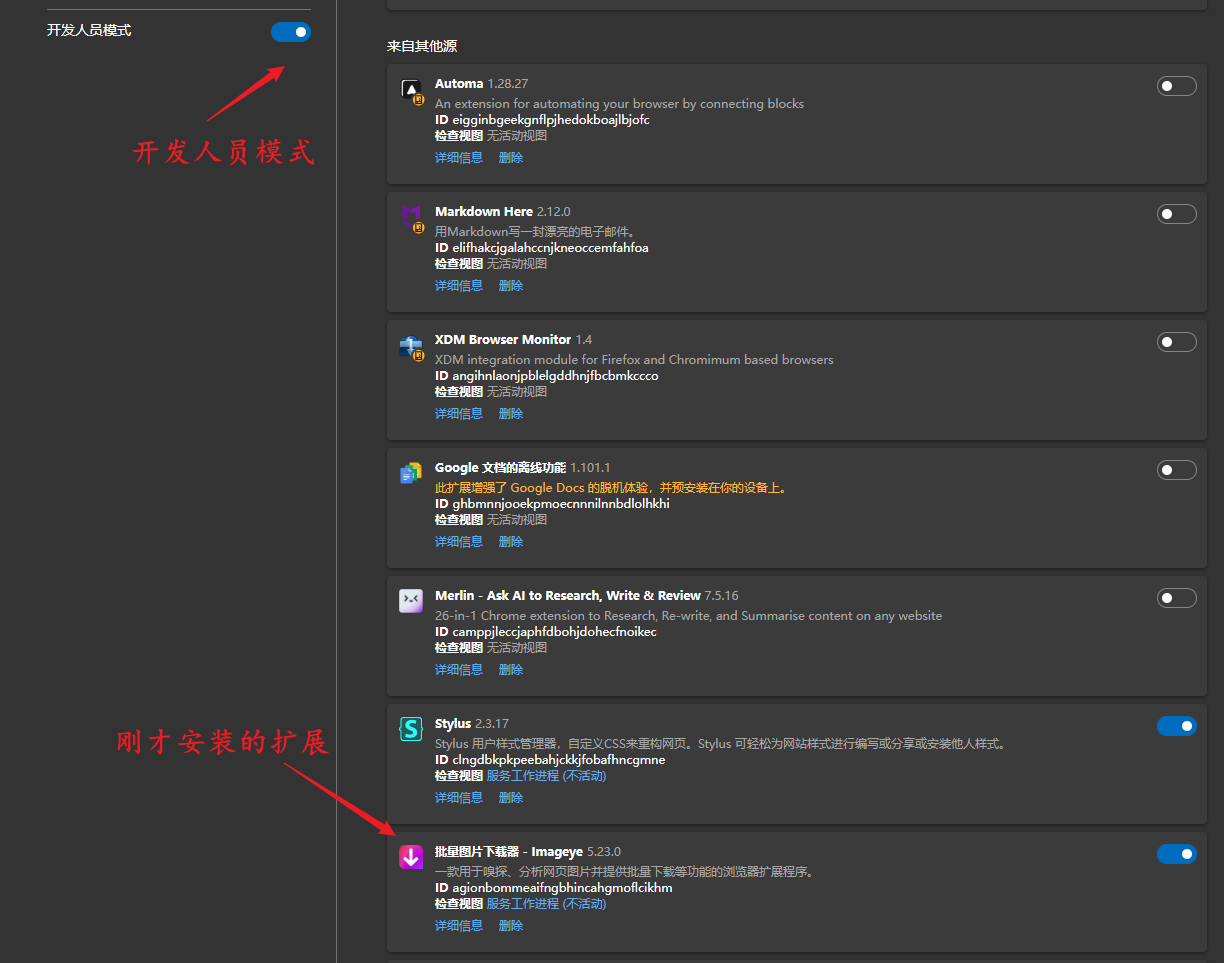Click 删除 to remove Automa
This screenshot has width=1224, height=963.
pos(511,158)
